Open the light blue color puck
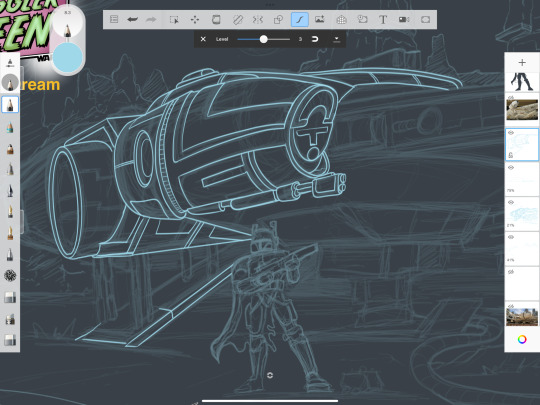The height and width of the screenshot is (405, 540). (68, 57)
